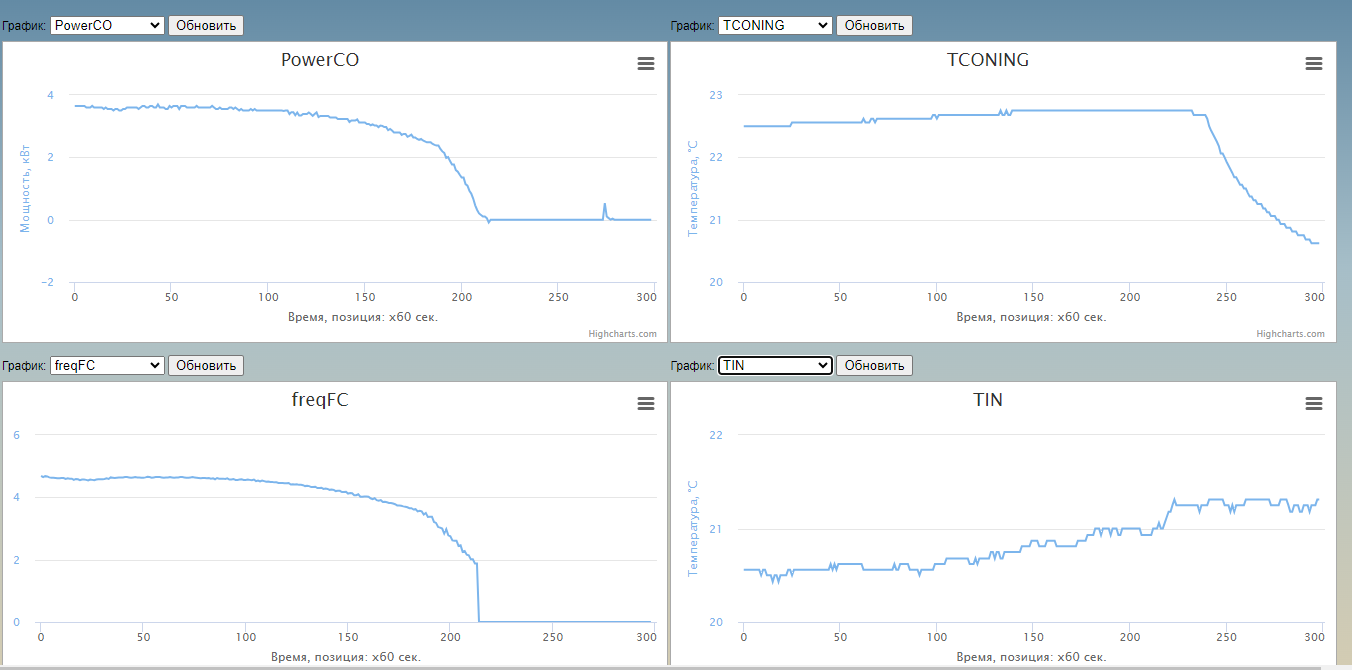This screenshot has width=1352, height=670.
Task: Open the TIN chart hamburger menu
Action: pos(1314,403)
